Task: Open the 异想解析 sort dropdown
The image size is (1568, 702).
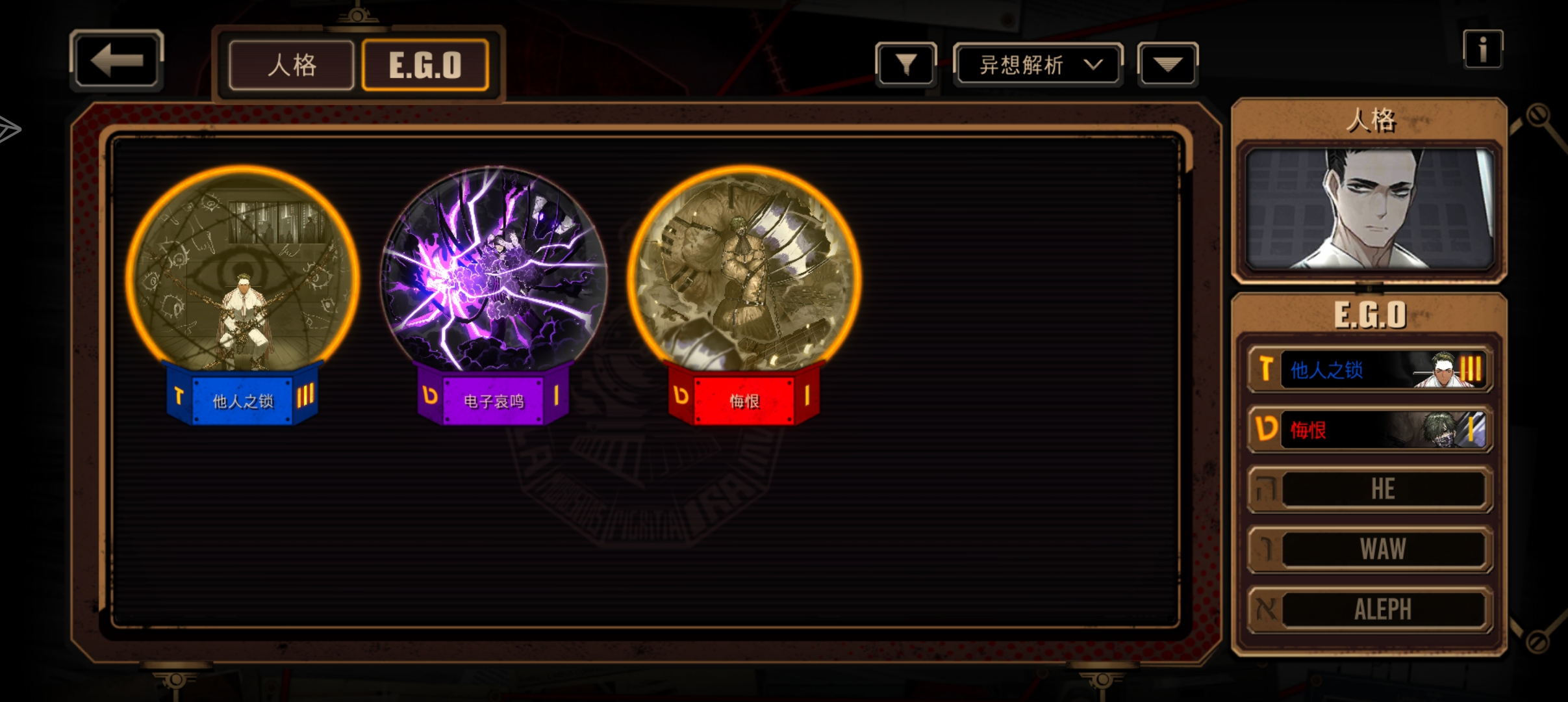Action: (1037, 64)
